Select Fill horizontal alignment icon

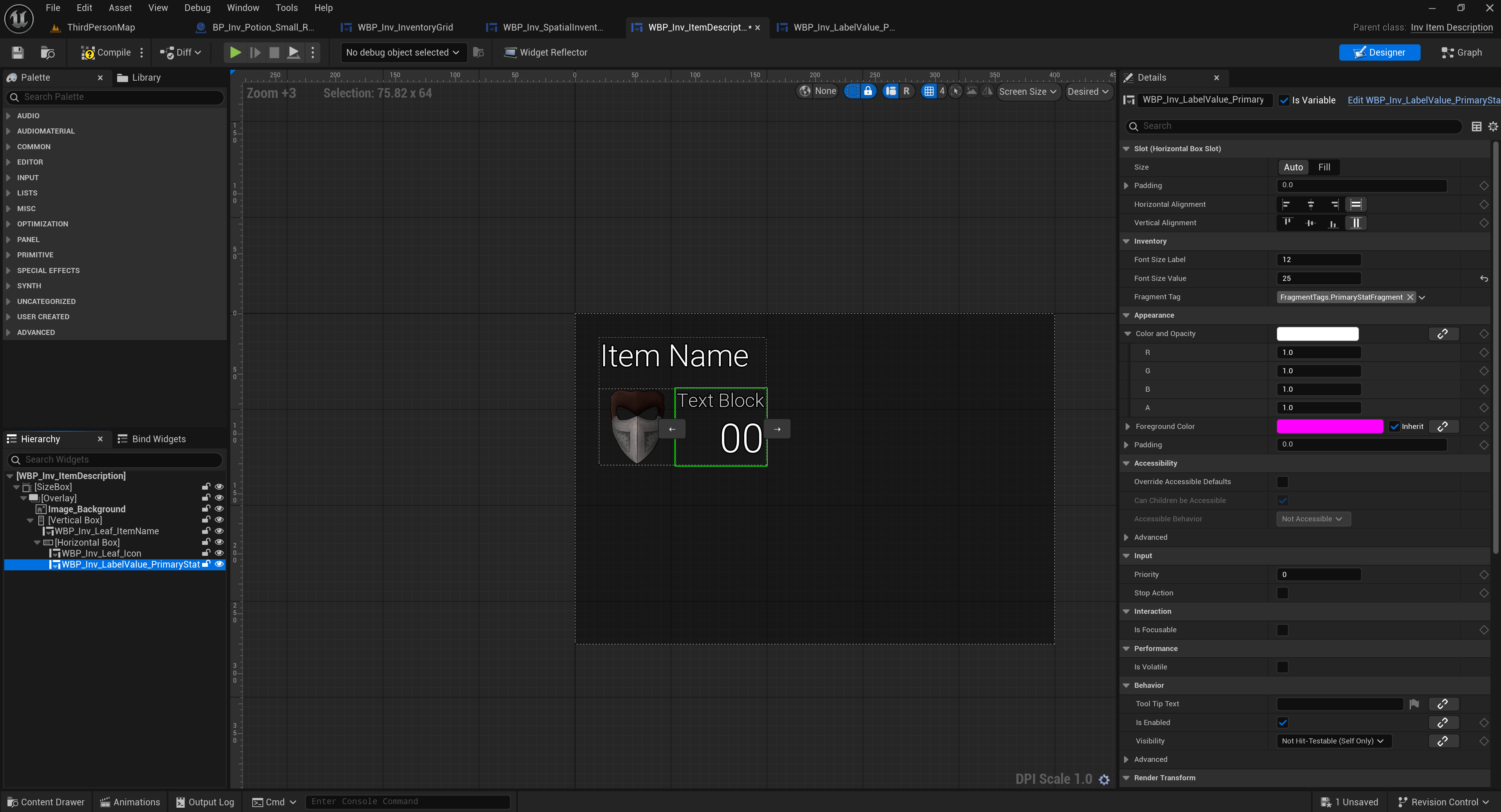pos(1356,204)
